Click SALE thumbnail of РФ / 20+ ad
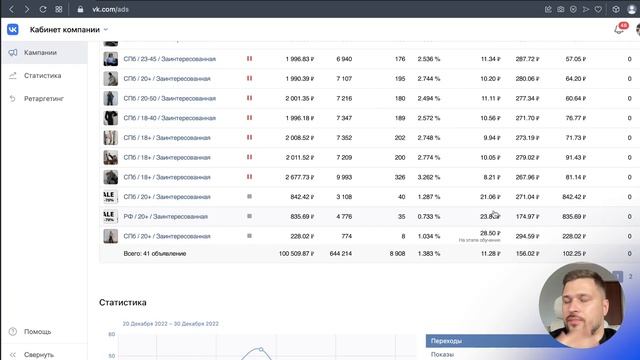This screenshot has height=360, width=640. point(111,216)
